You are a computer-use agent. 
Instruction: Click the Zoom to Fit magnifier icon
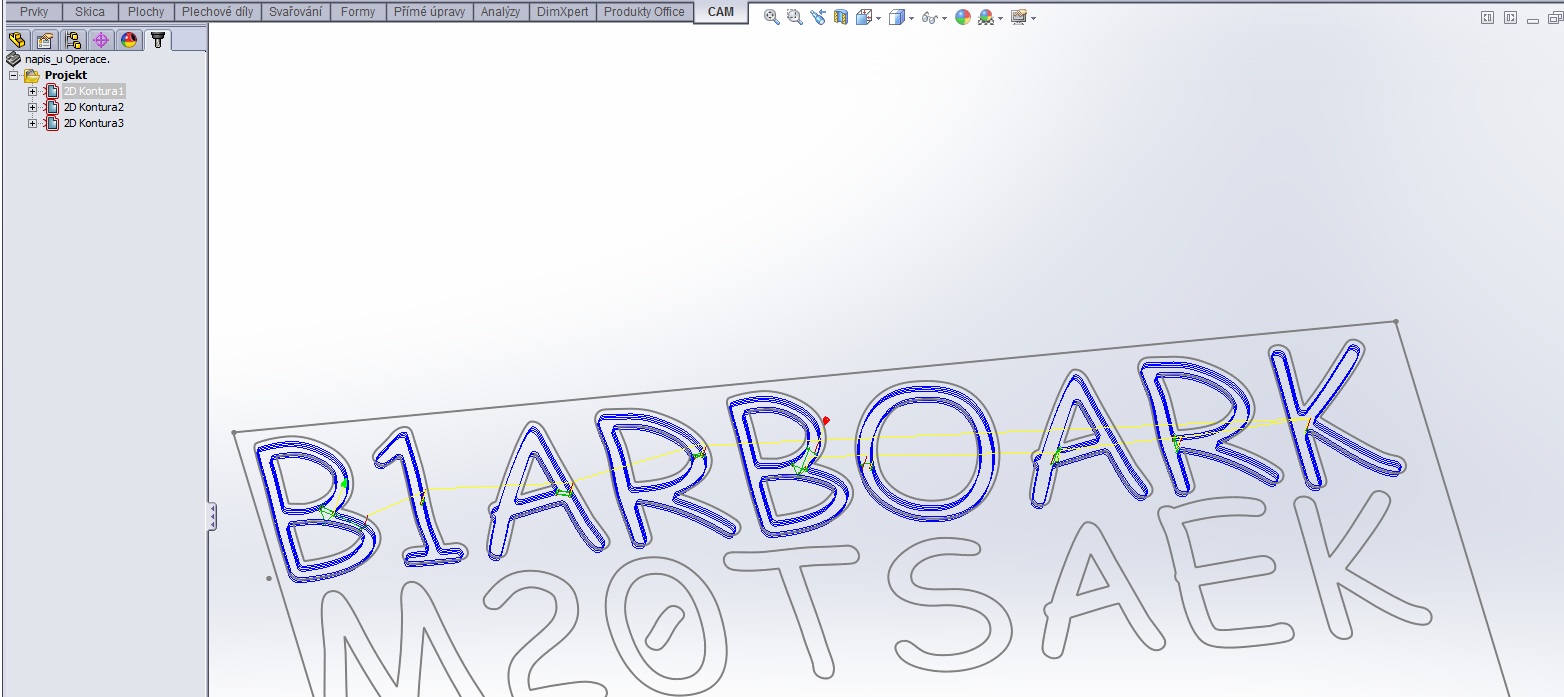[771, 17]
